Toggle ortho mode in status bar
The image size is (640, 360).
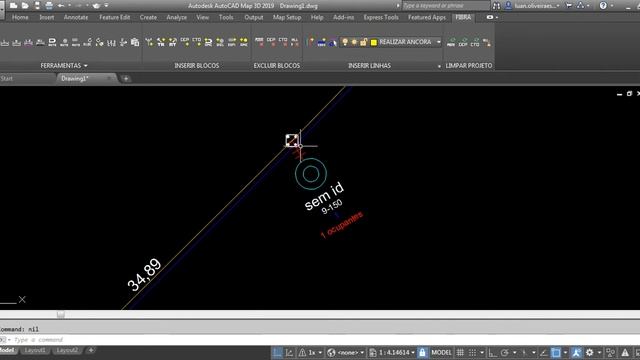click(x=492, y=352)
